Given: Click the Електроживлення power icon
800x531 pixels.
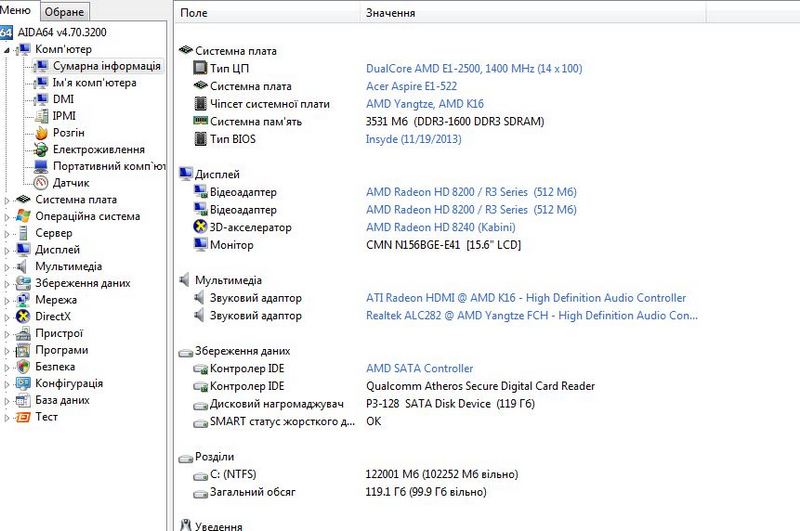Looking at the screenshot, I should click(41, 150).
